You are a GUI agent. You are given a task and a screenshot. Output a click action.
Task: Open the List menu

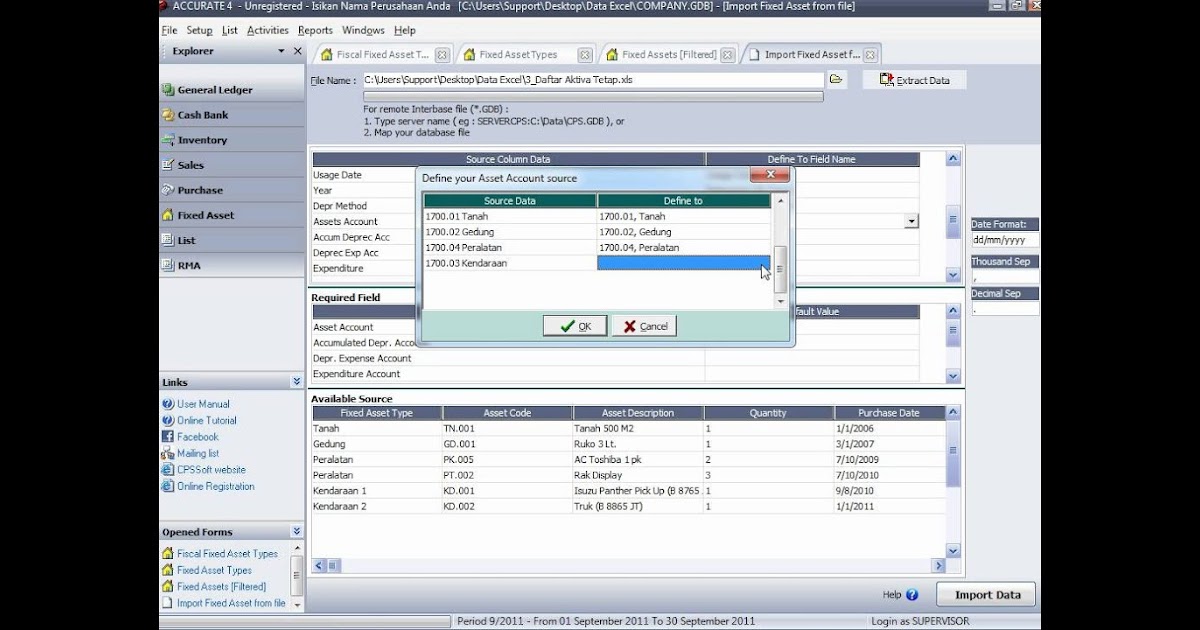tap(230, 31)
